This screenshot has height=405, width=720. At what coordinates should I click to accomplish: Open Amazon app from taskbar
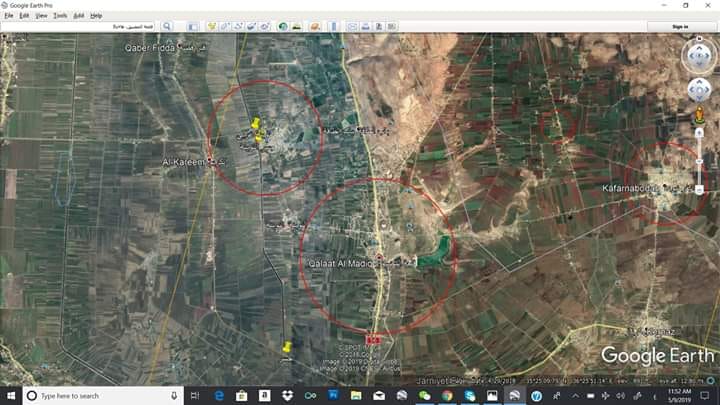(x=264, y=396)
